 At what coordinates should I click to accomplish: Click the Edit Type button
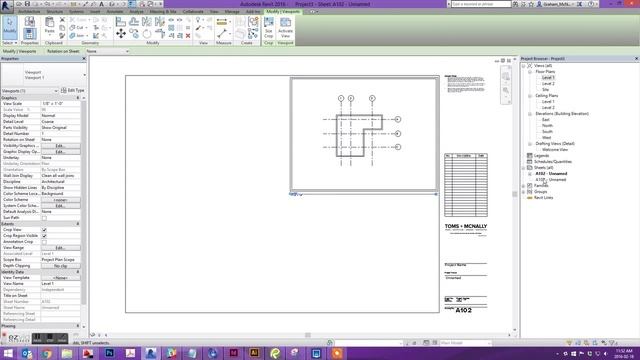(72, 90)
